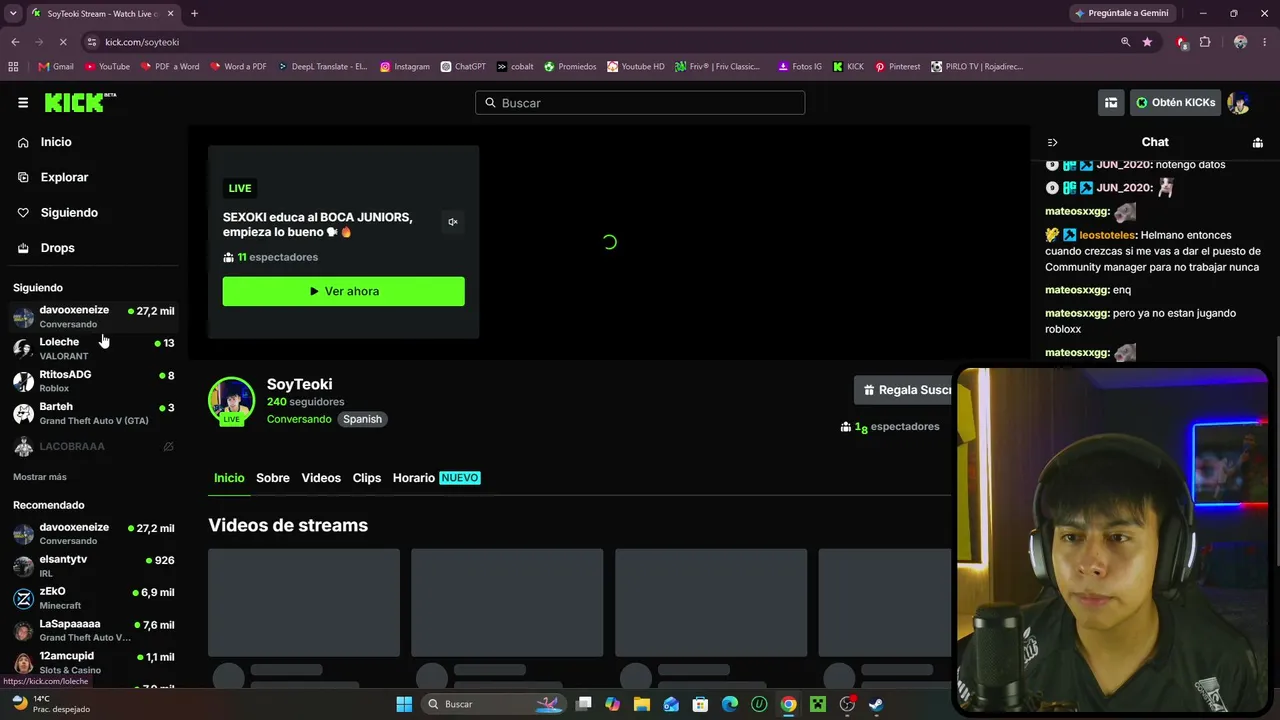This screenshot has height=720, width=1280.
Task: Open LaSapaaaaa recommended channel
Action: pos(94,630)
